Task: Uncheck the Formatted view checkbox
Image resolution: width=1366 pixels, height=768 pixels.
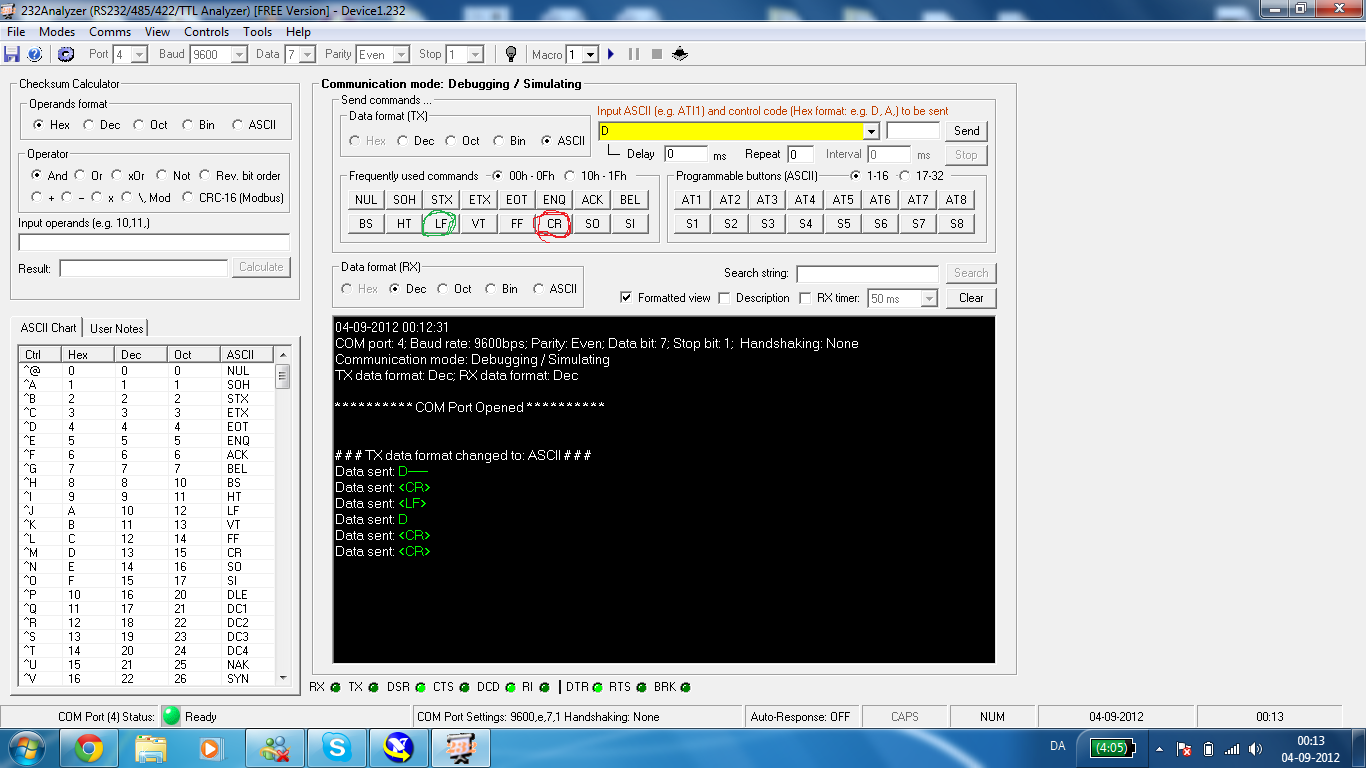Action: point(626,298)
